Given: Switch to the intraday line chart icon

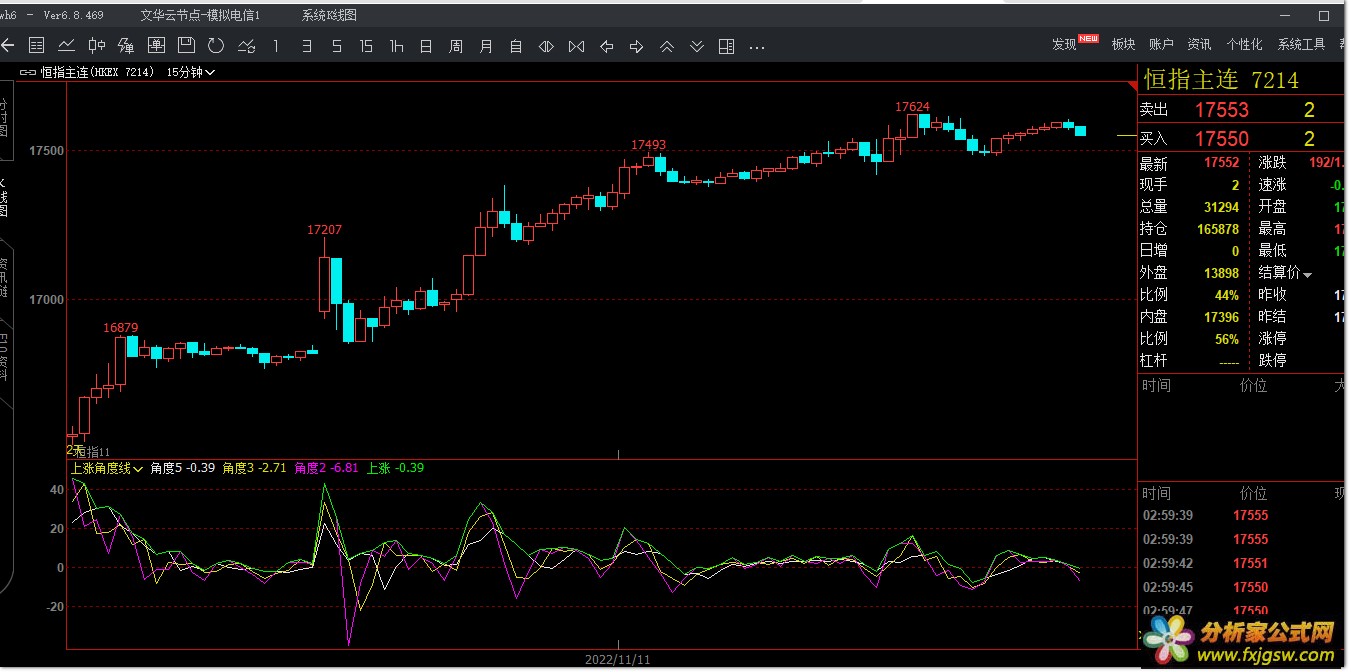Looking at the screenshot, I should point(67,45).
